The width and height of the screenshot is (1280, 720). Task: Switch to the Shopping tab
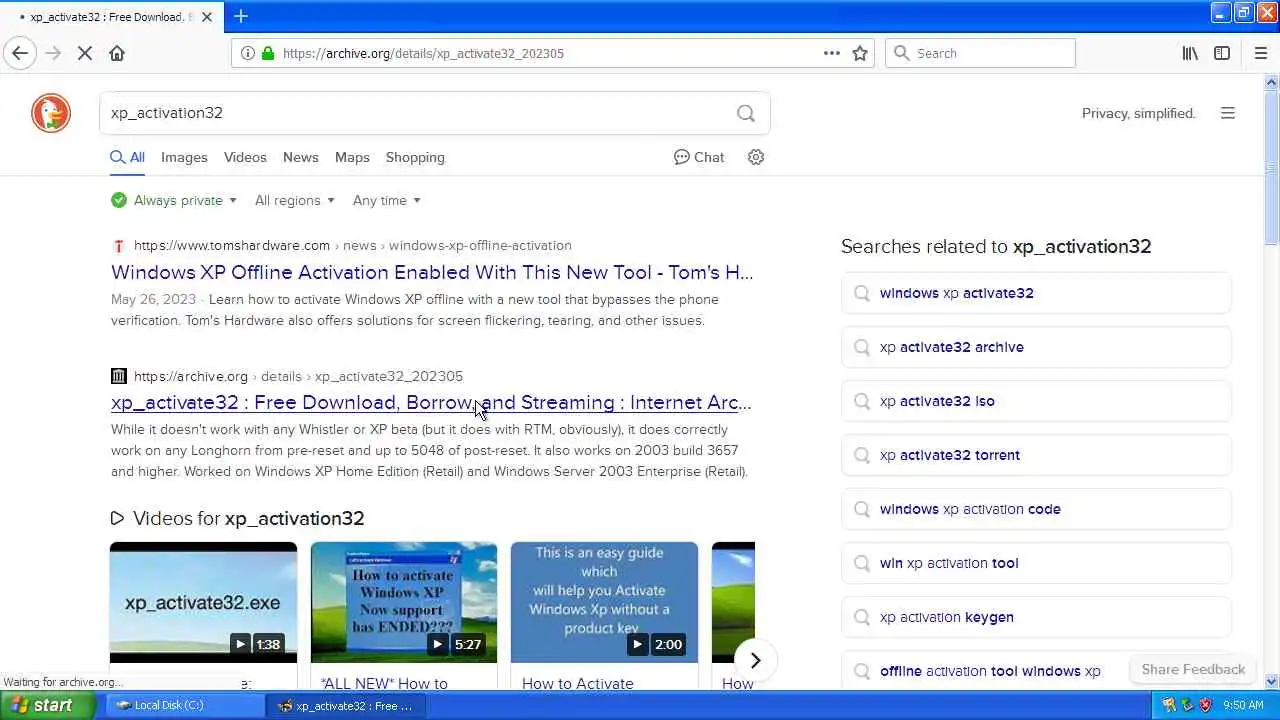tap(415, 157)
